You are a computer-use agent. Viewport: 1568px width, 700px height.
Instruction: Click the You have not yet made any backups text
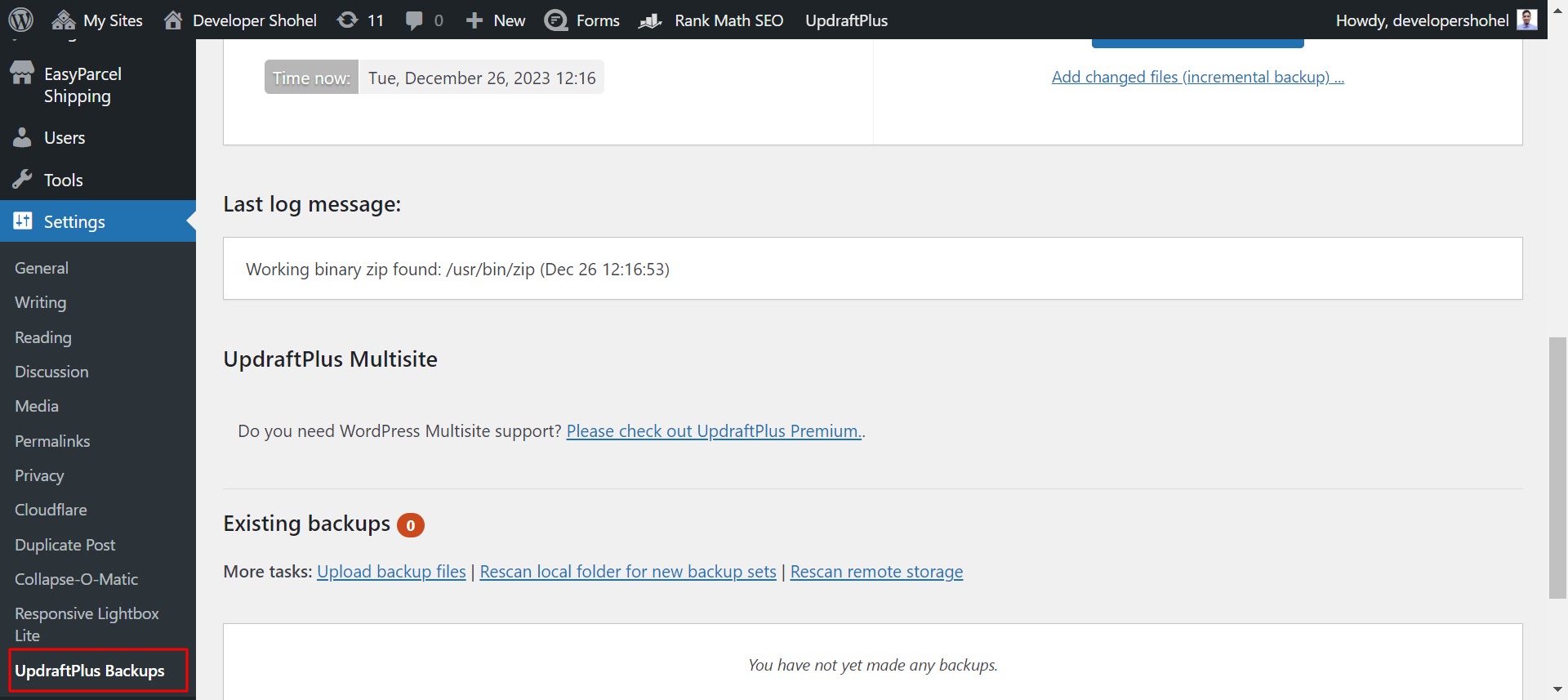873,665
